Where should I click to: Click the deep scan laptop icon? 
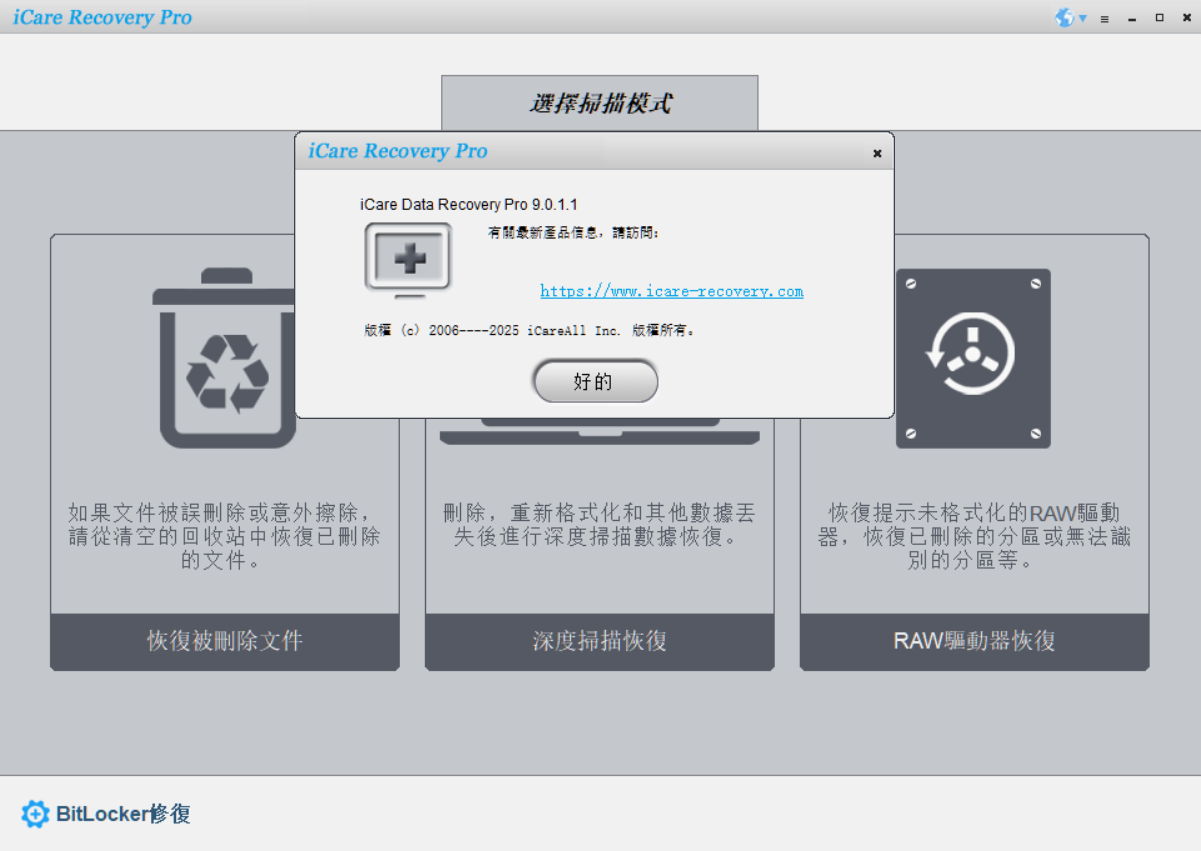(x=600, y=432)
